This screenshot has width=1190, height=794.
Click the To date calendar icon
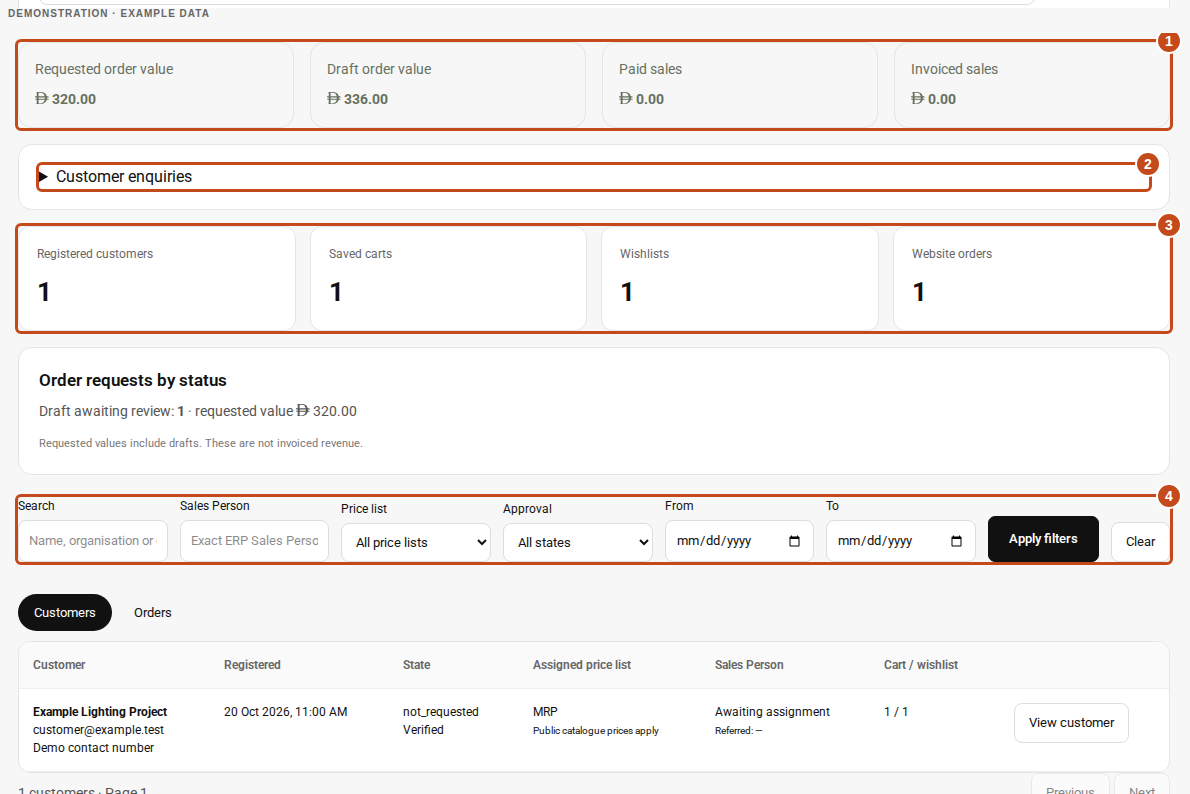pos(956,541)
